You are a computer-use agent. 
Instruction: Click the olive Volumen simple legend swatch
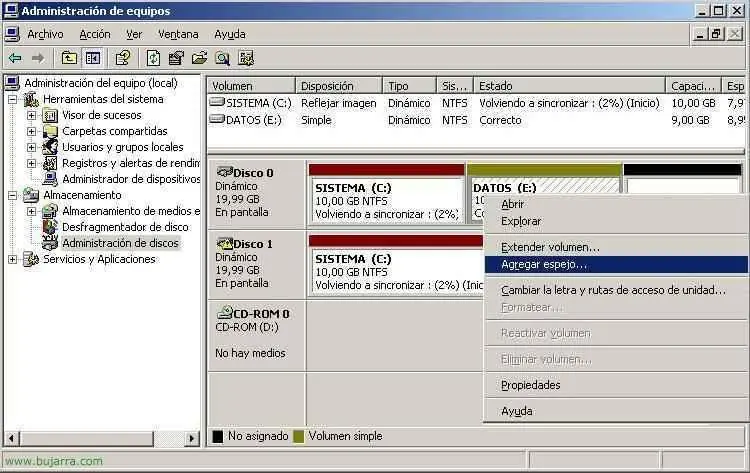coord(299,436)
